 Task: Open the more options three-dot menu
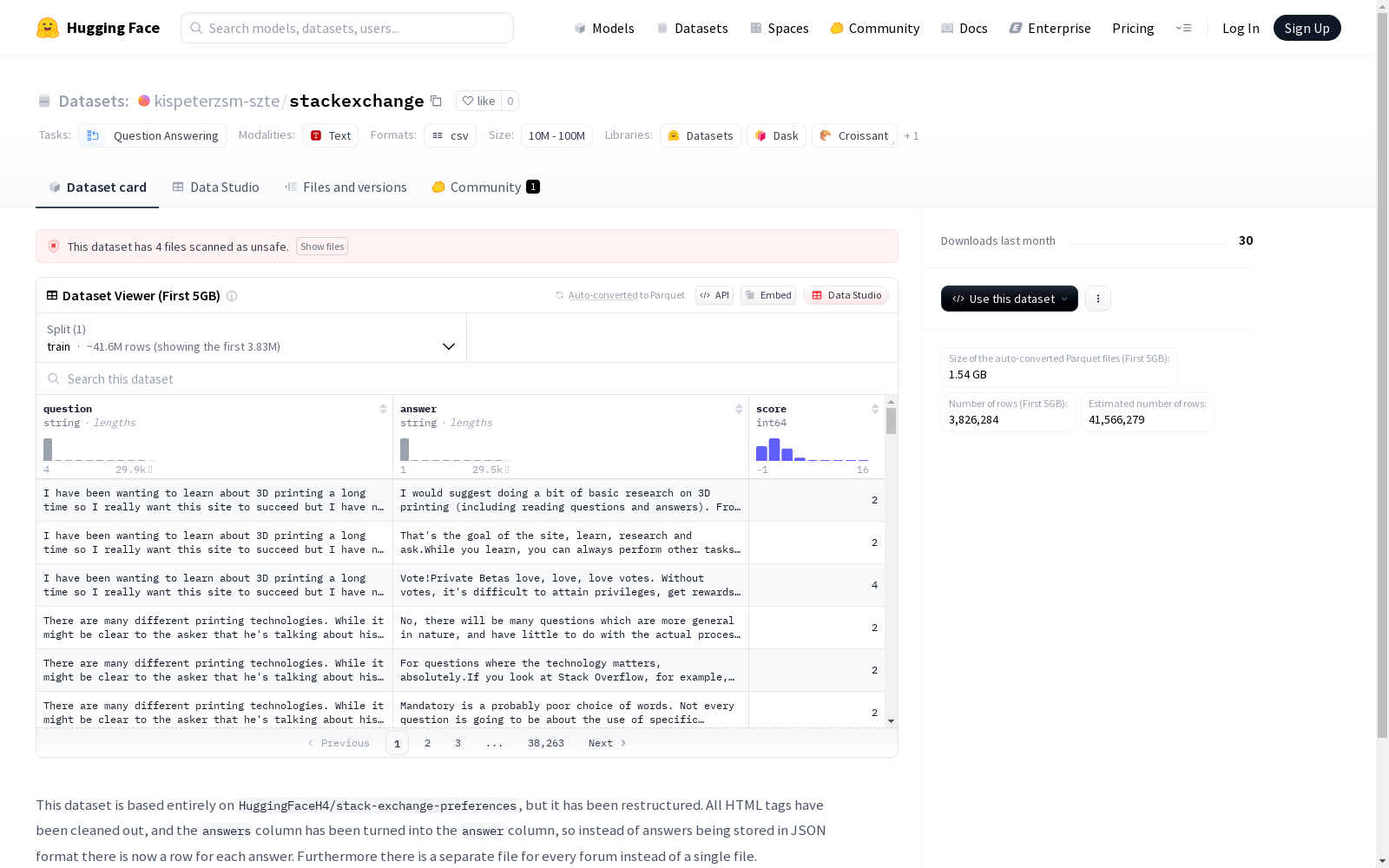[x=1098, y=299]
